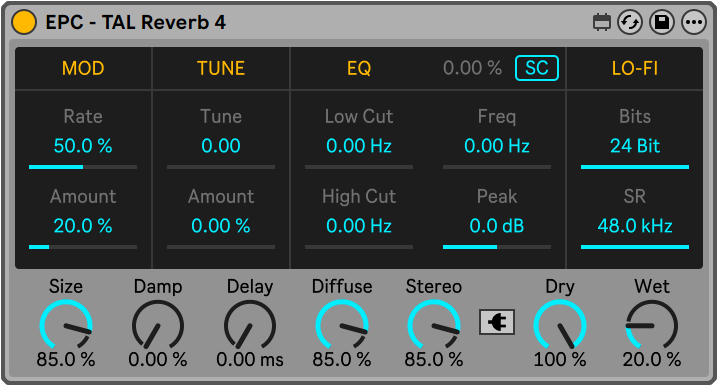Viewport: 718px width, 386px height.
Task: Click the Low Cut 0.00 Hz value
Action: click(359, 146)
